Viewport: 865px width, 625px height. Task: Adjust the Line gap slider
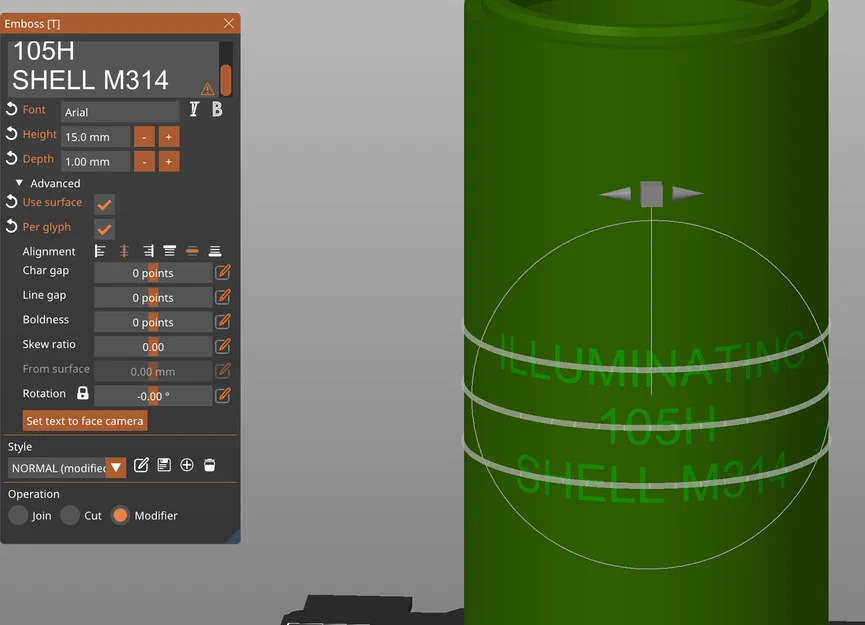coord(153,297)
